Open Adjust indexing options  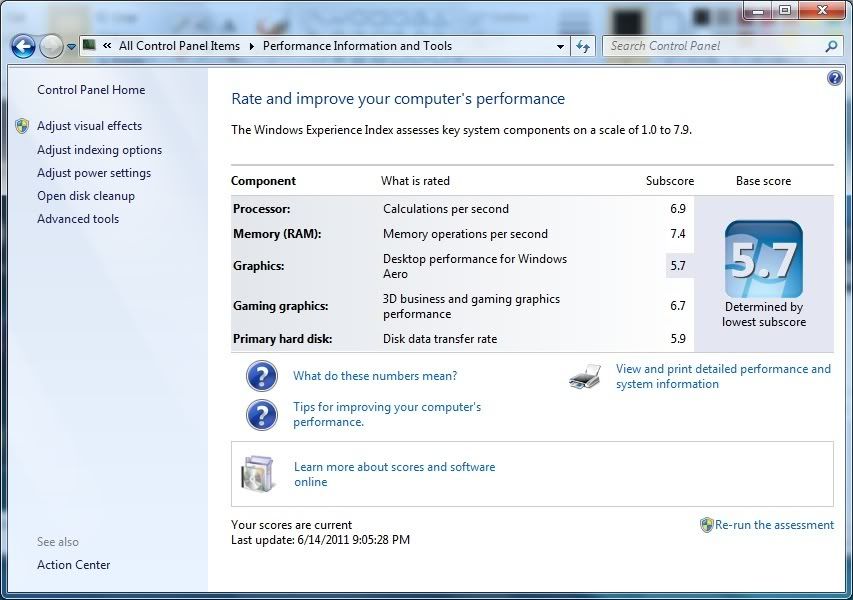click(99, 150)
